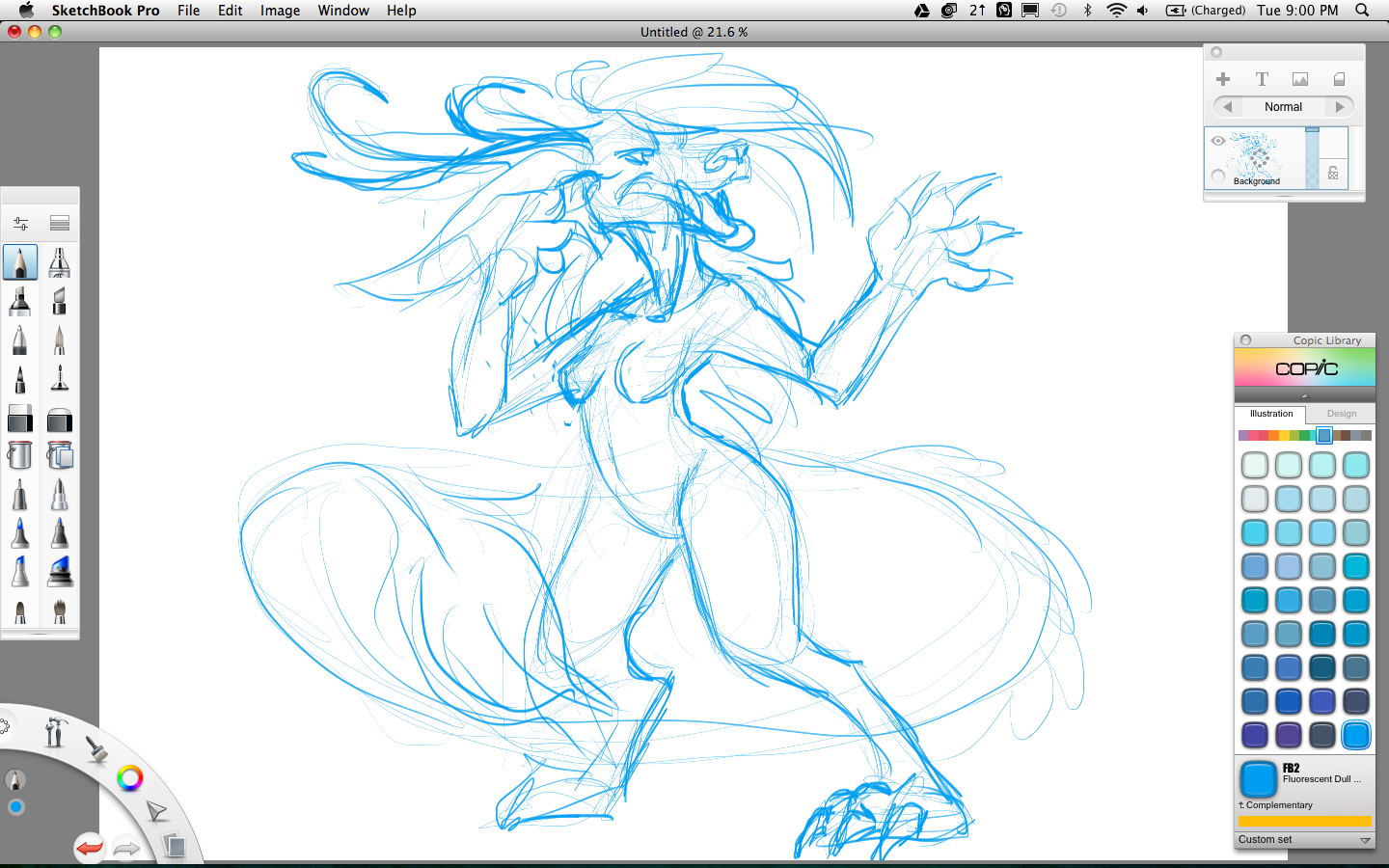Open the brush library list icon

tap(60, 224)
